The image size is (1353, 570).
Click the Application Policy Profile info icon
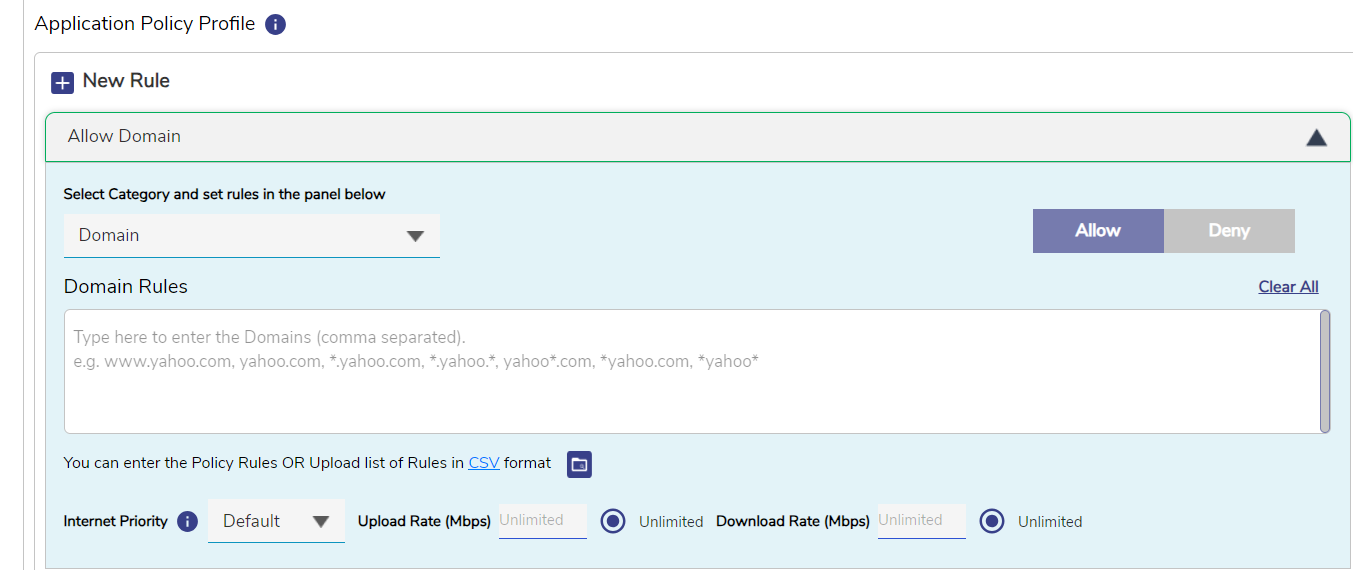pos(276,25)
